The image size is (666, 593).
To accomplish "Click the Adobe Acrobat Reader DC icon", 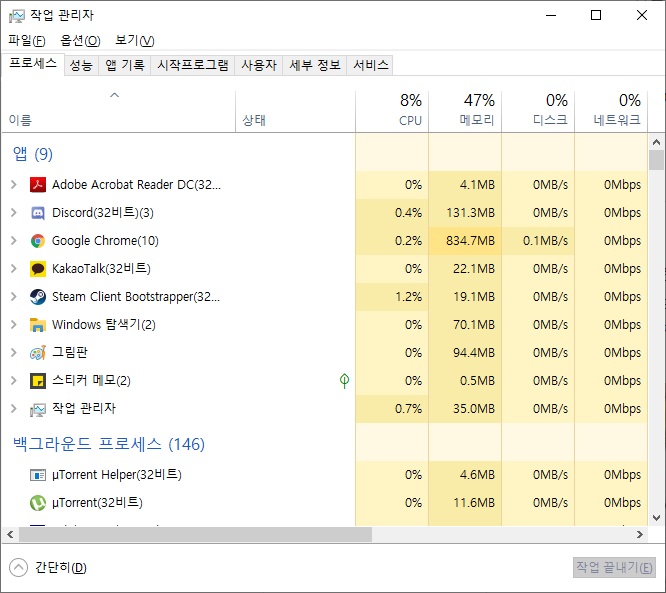I will point(38,185).
